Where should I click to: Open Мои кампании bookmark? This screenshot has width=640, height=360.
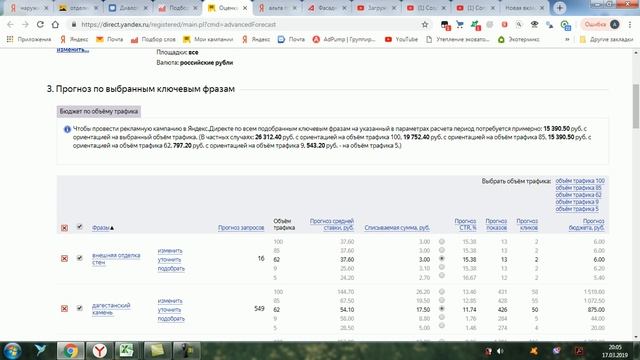point(208,39)
